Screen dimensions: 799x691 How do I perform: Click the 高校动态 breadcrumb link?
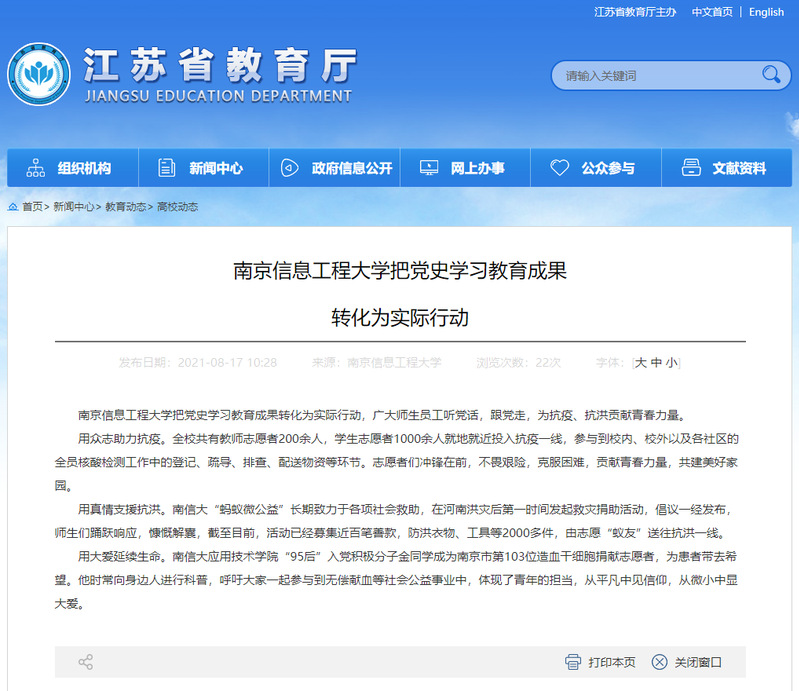tap(177, 207)
